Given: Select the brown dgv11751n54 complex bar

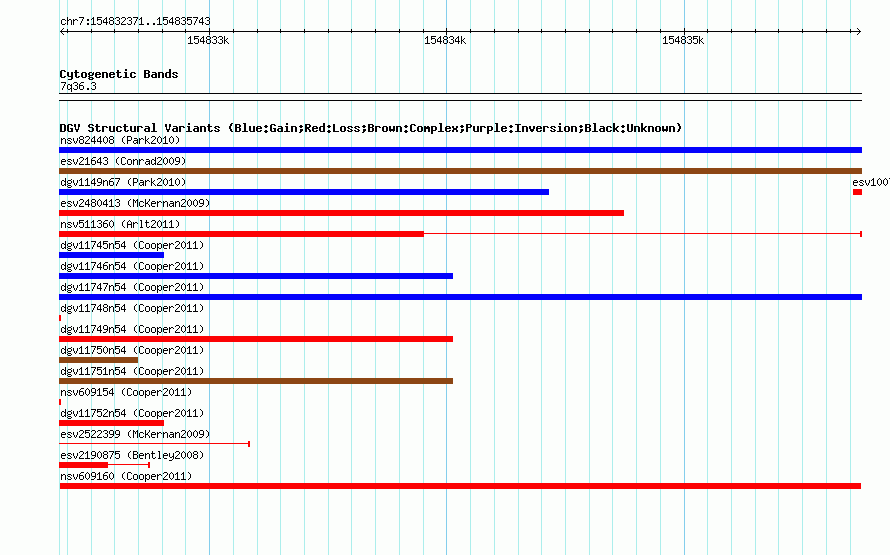Looking at the screenshot, I should [x=256, y=381].
